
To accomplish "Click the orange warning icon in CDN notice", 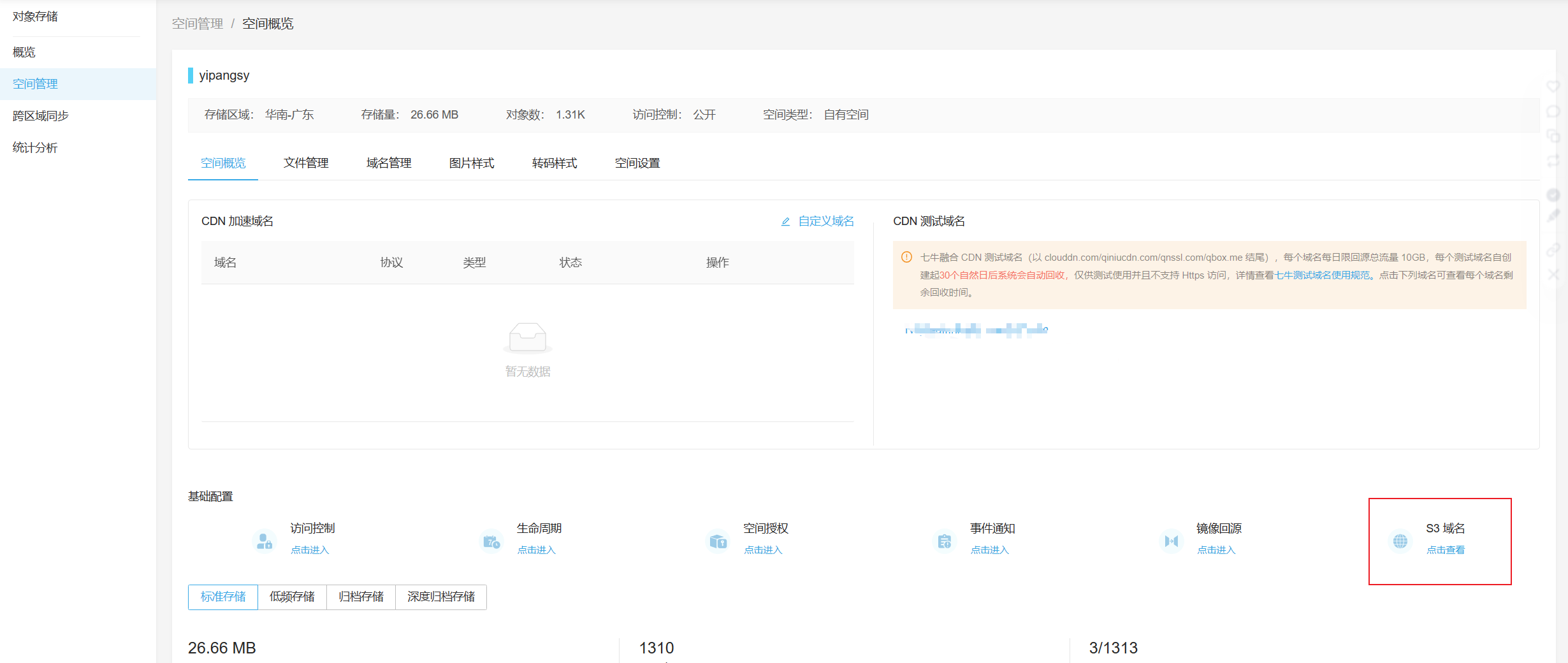I will point(906,258).
